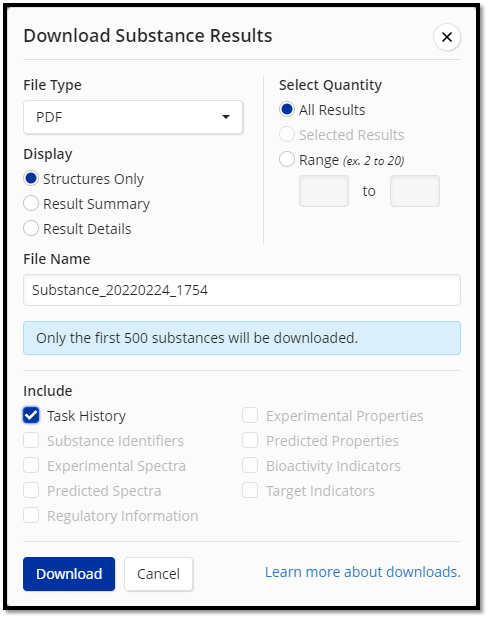Image resolution: width=489 pixels, height=619 pixels.
Task: Click the Cancel button
Action: (x=159, y=574)
